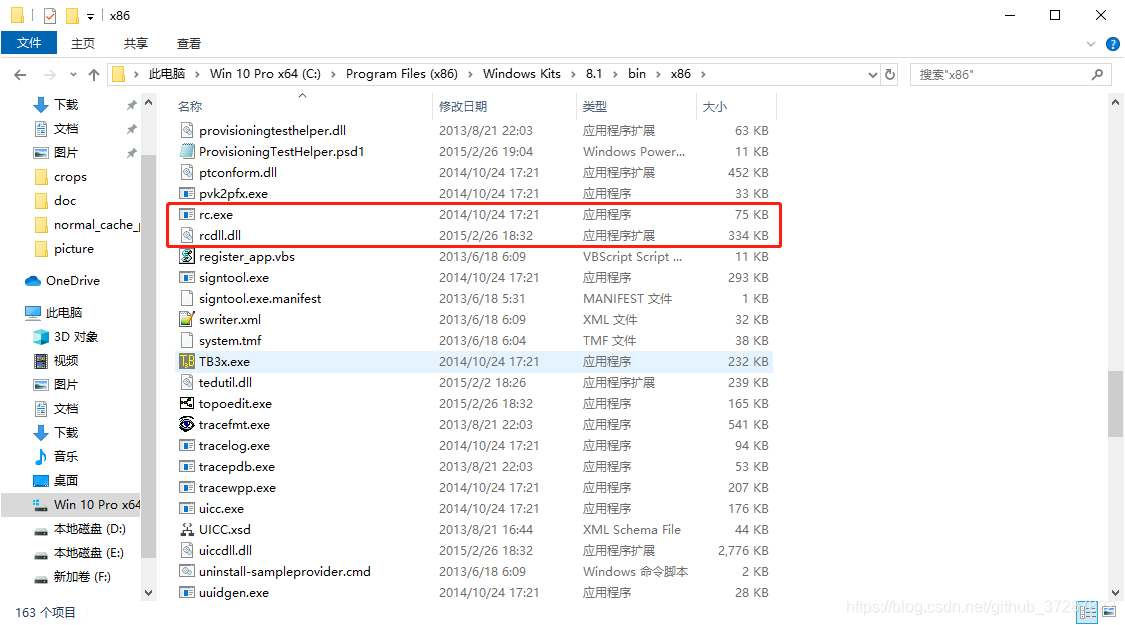The width and height of the screenshot is (1125, 625).
Task: Switch to details view layout icon
Action: tap(1087, 612)
